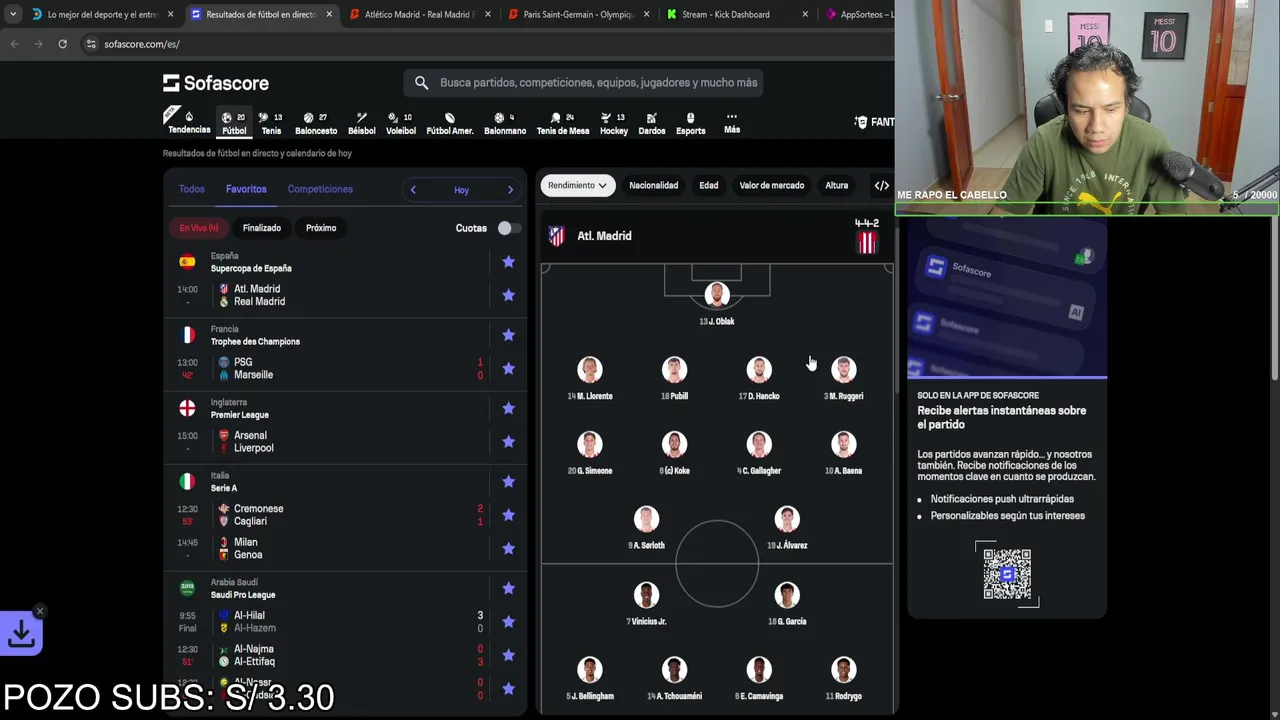
Task: Switch to the Baloncesto category
Action: pyautogui.click(x=316, y=122)
